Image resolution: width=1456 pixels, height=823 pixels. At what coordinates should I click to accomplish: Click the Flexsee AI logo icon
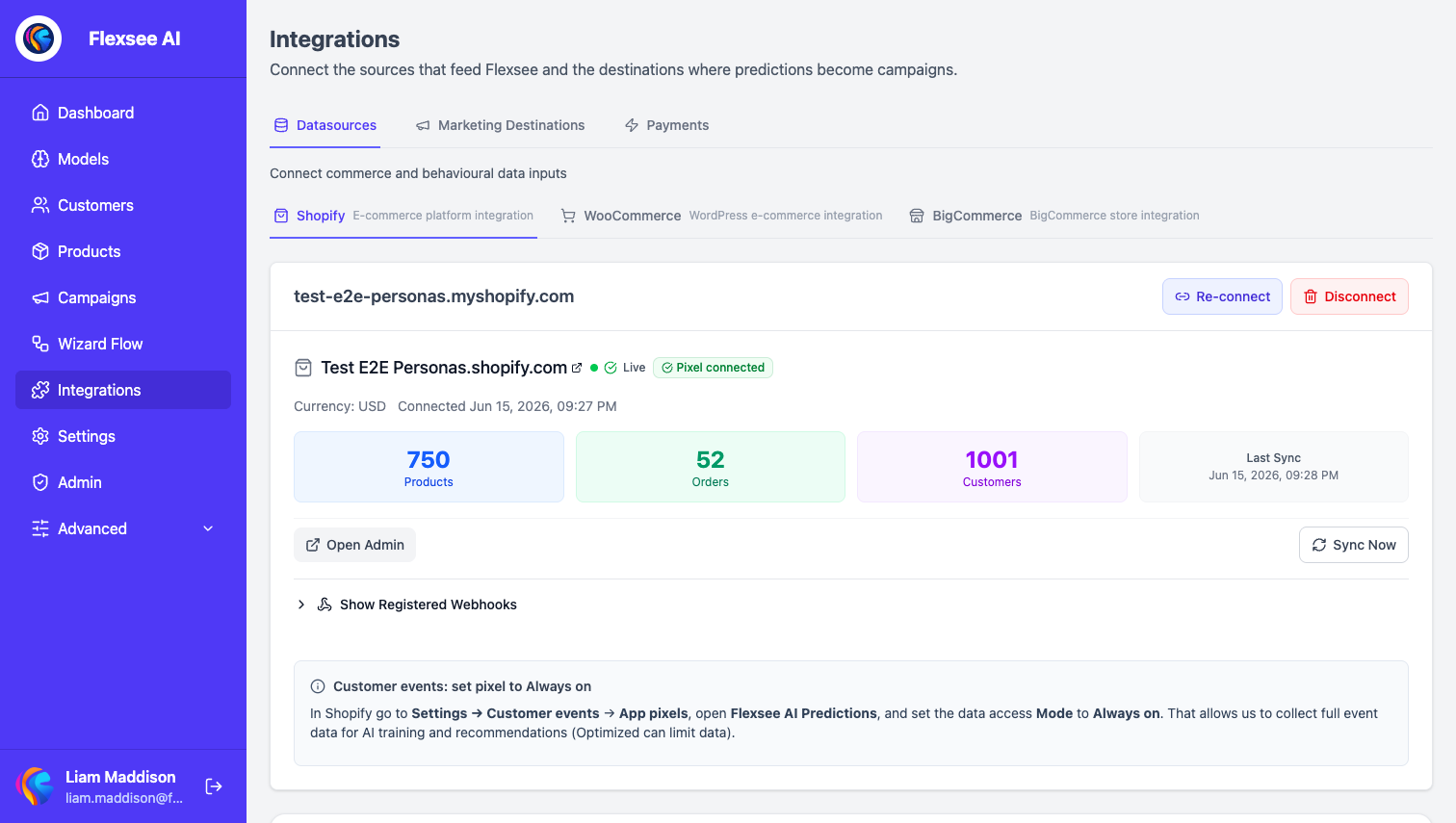click(x=39, y=39)
